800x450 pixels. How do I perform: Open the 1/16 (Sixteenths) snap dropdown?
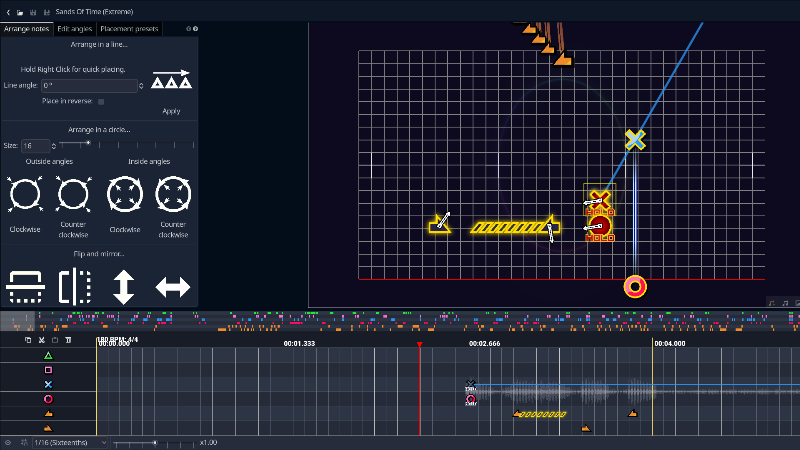[x=70, y=443]
